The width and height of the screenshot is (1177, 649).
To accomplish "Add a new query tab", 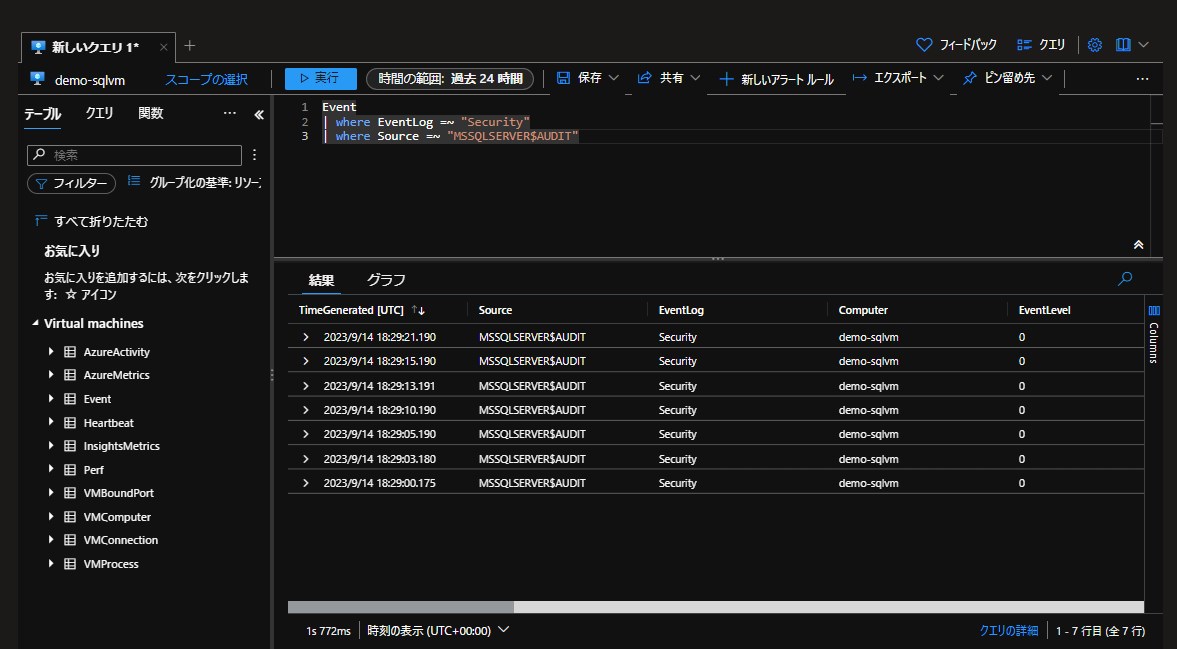I will (x=190, y=46).
